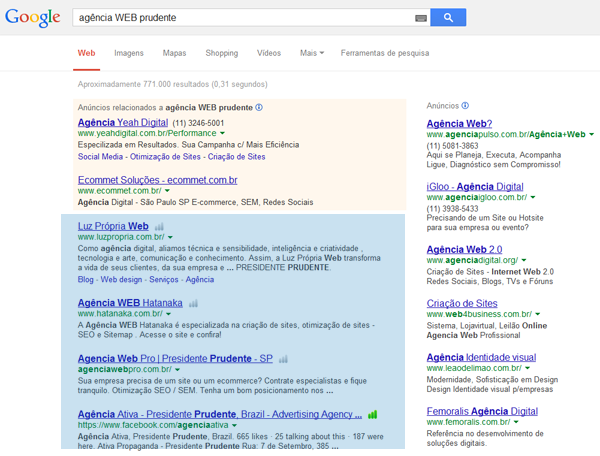Expand arrow beside www.leaodelimao.com.br/

528,368
